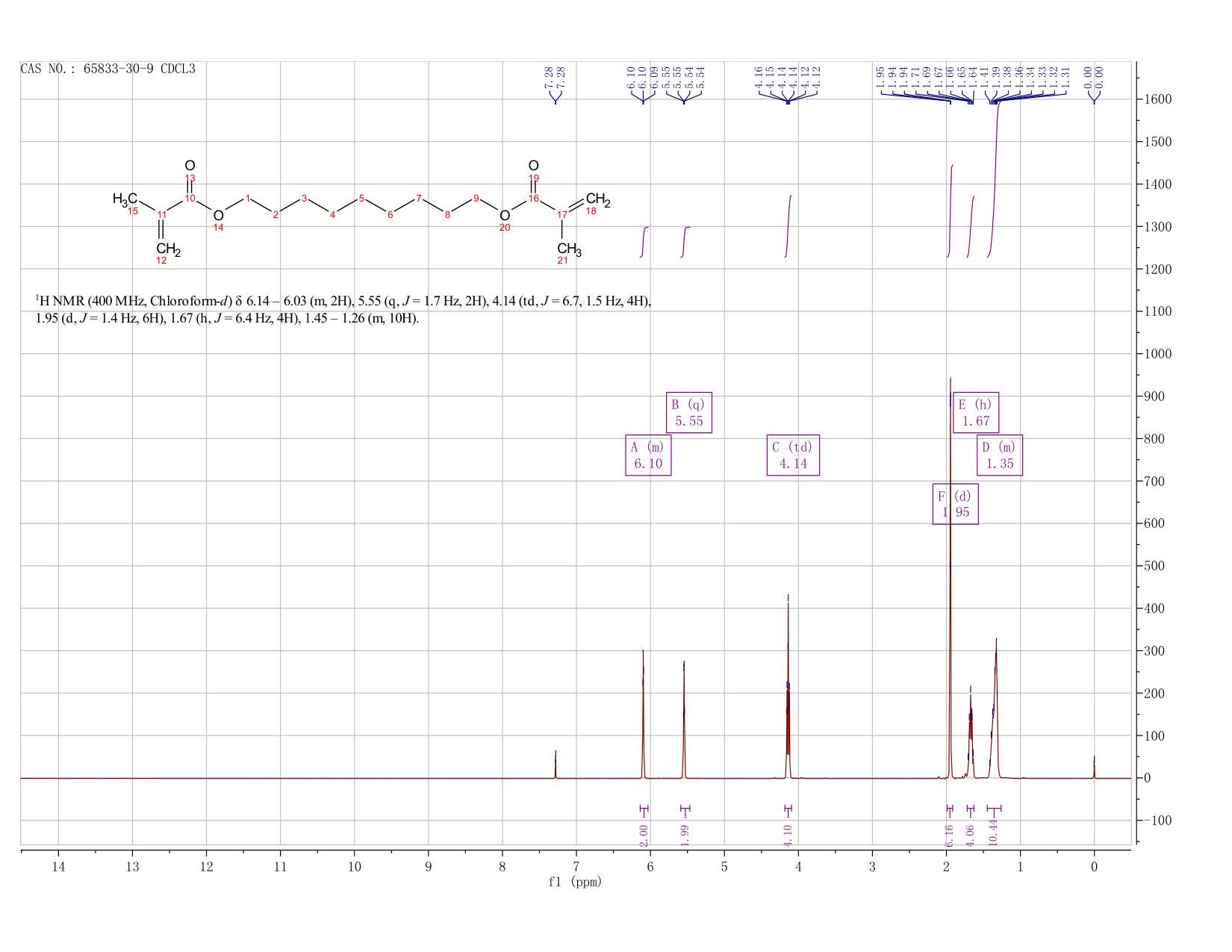Click the 2 tick on the ppm axis
The height and width of the screenshot is (952, 1232).
(946, 866)
